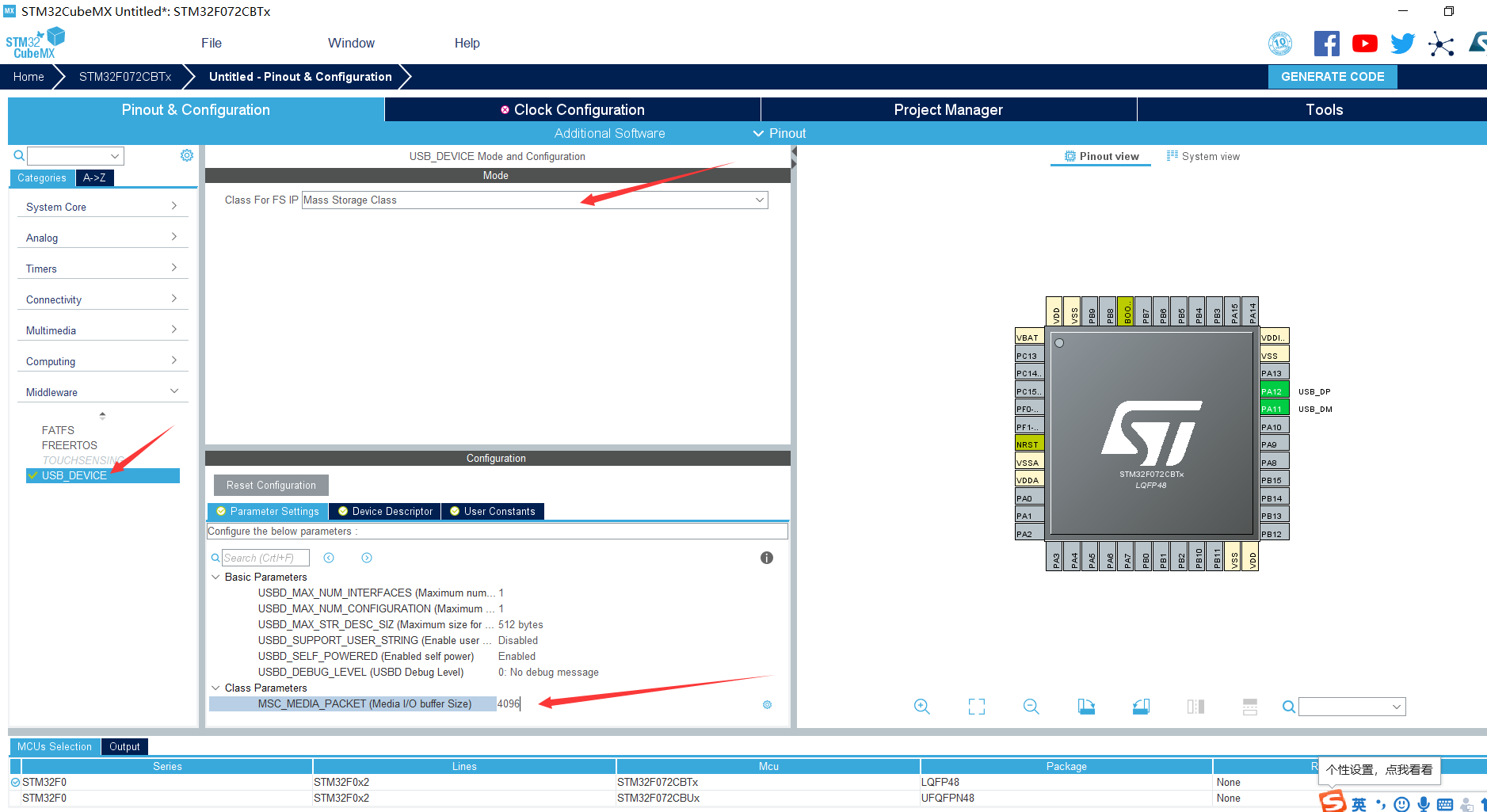Select the PA12 green pin on the chip
Image resolution: width=1487 pixels, height=812 pixels.
(1273, 391)
